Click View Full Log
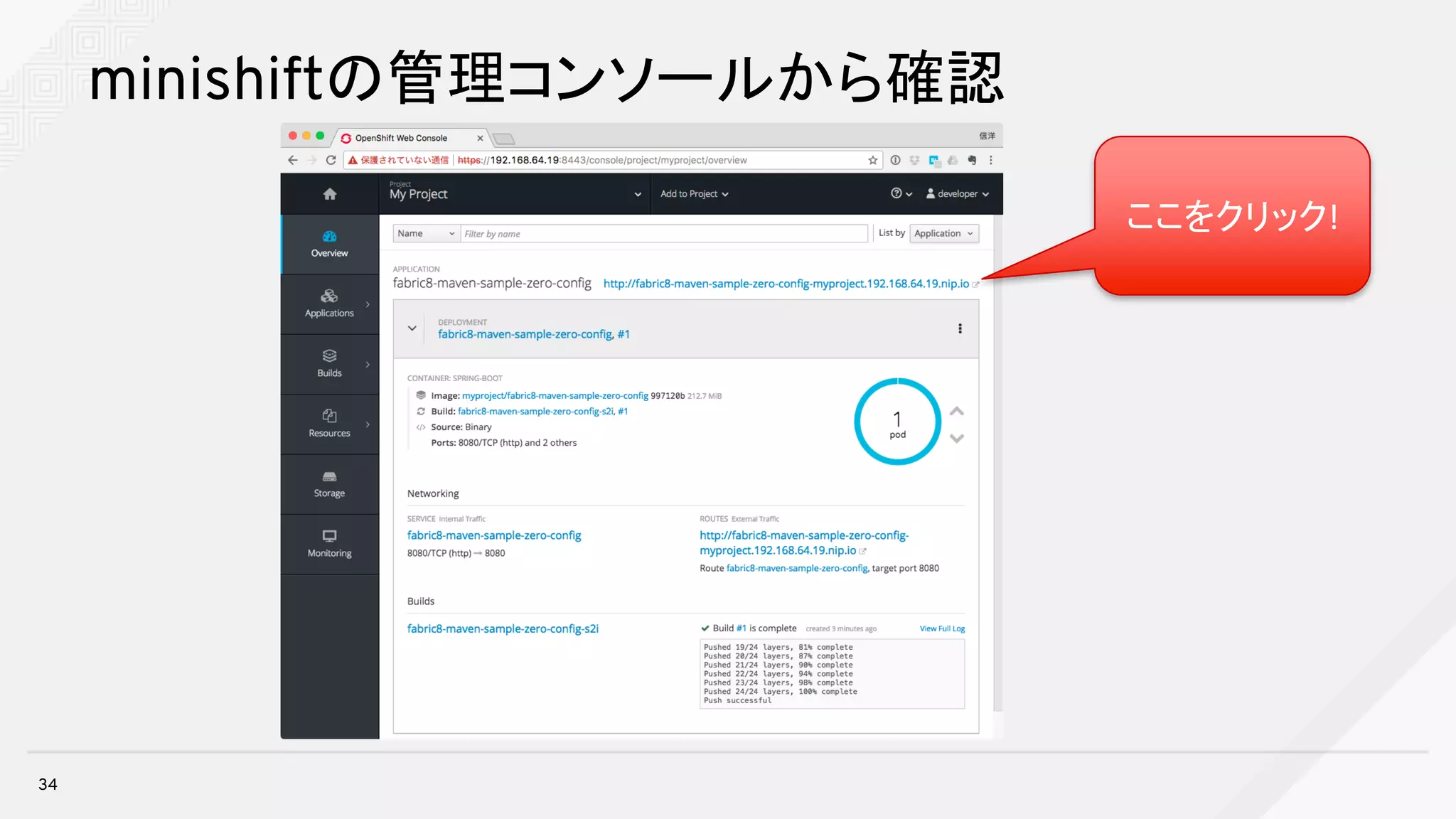The image size is (1456, 819). (942, 628)
